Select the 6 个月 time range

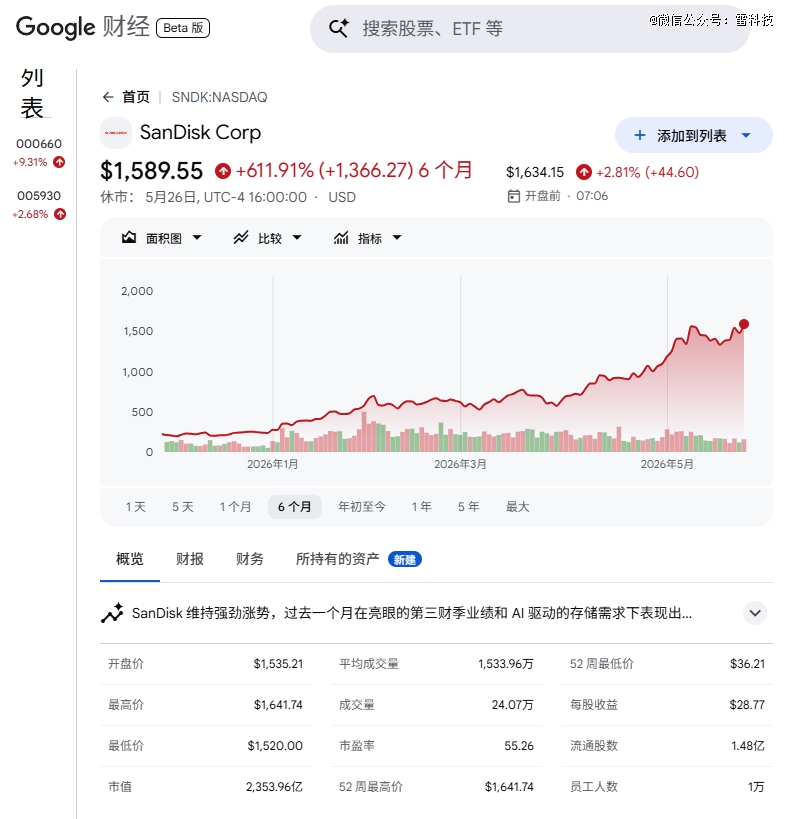coord(295,507)
